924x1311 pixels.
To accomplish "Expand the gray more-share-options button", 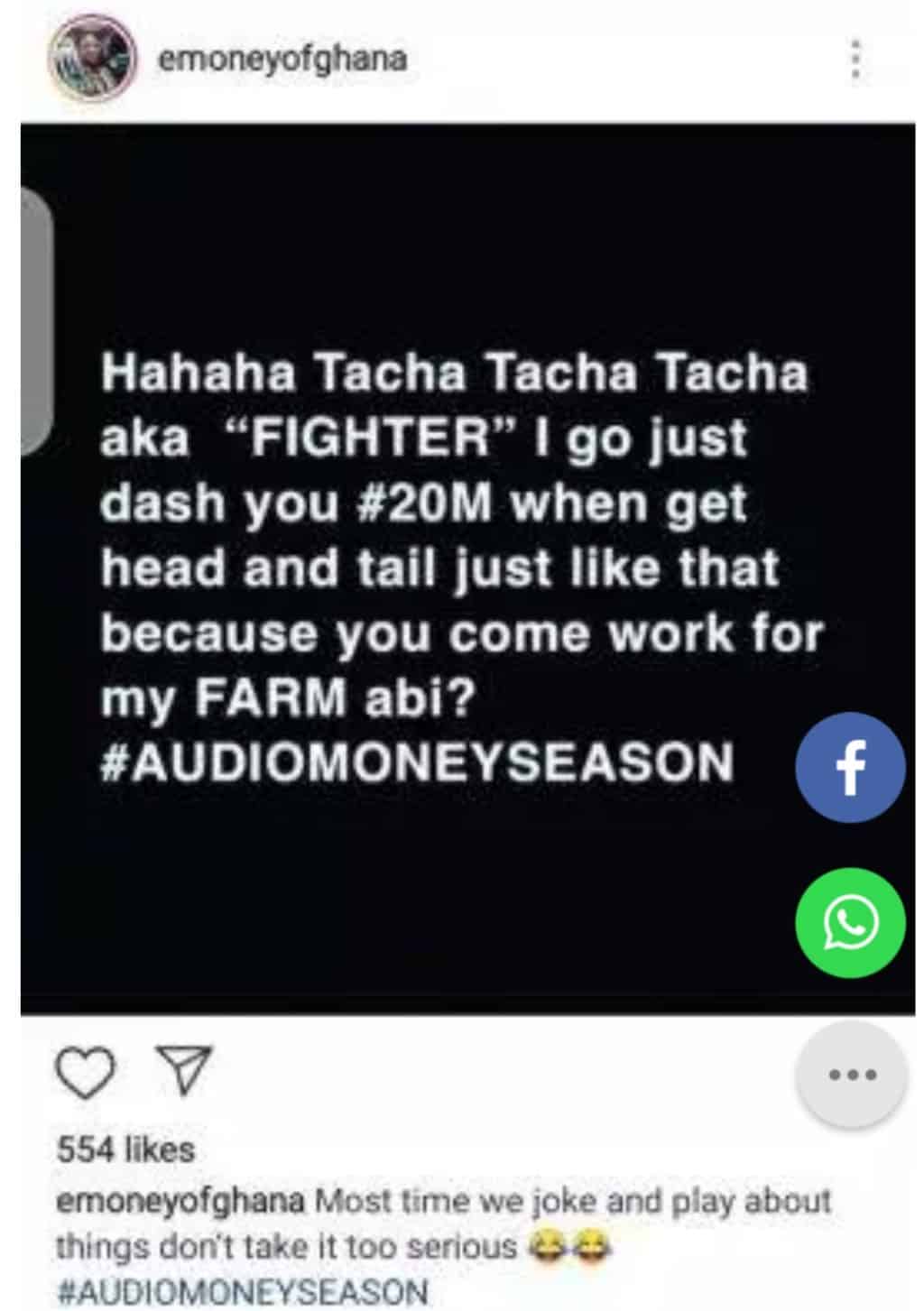I will coord(850,1075).
